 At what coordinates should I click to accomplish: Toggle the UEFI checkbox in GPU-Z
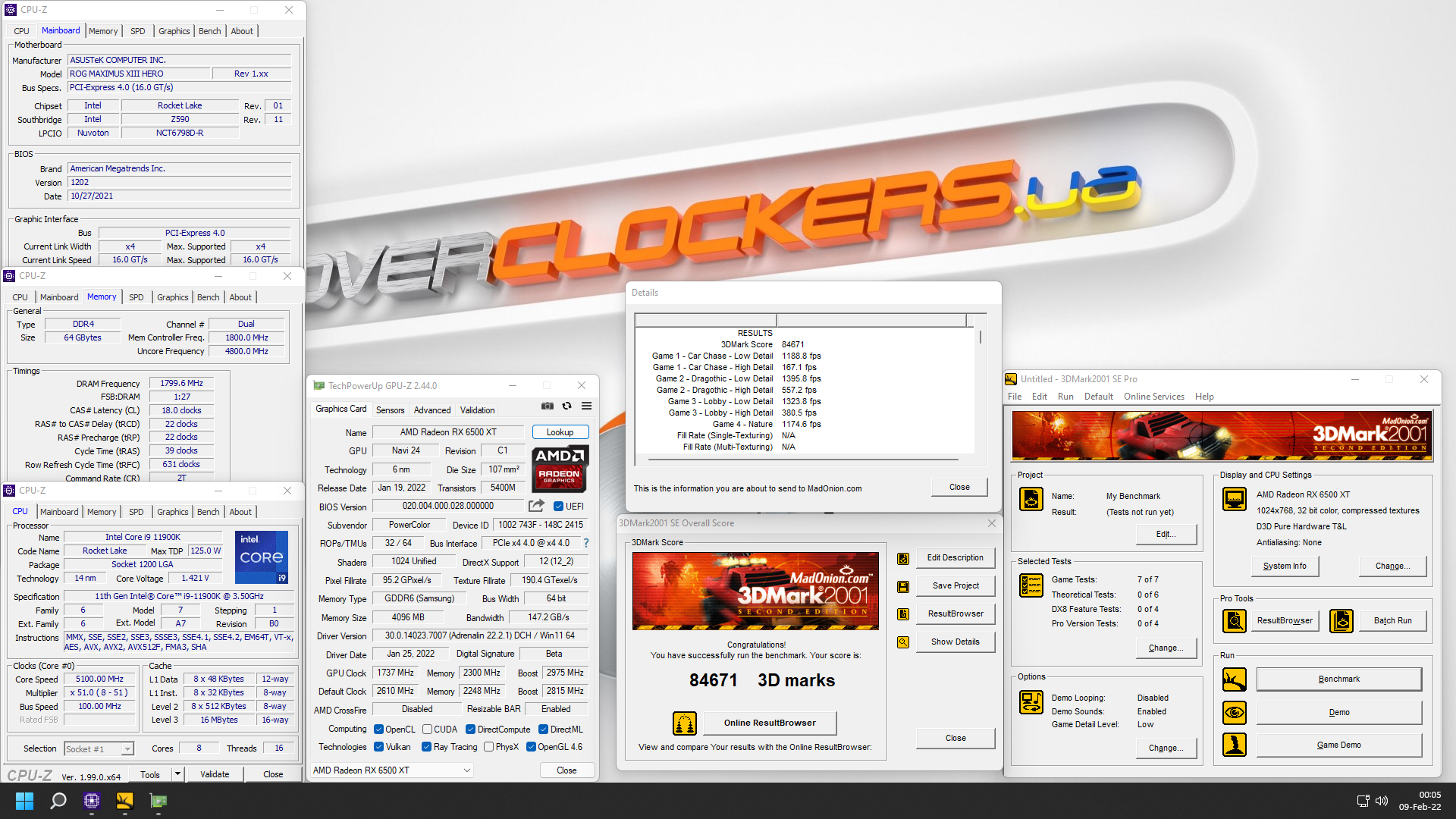click(558, 507)
